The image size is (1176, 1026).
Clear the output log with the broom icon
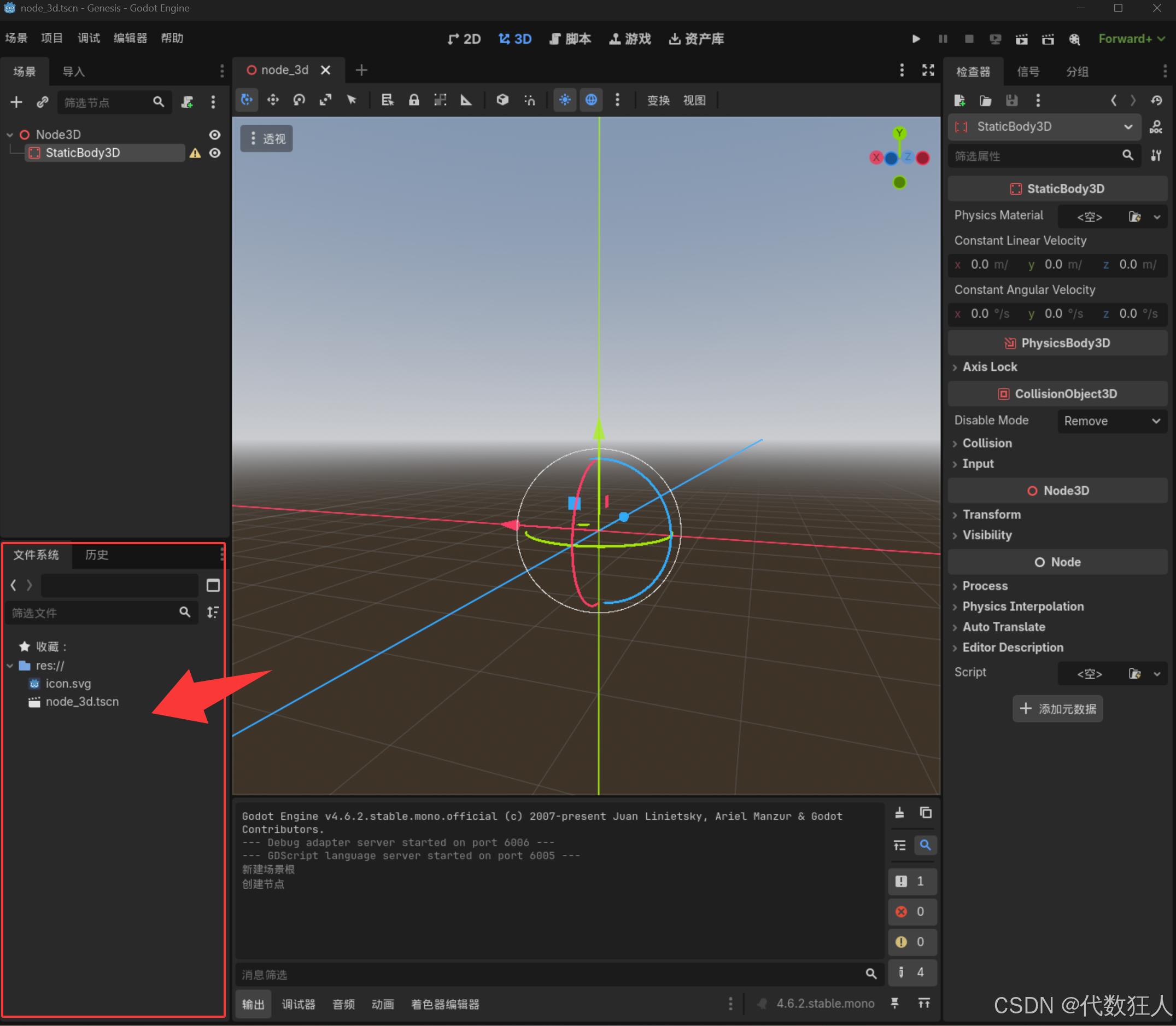click(x=899, y=813)
